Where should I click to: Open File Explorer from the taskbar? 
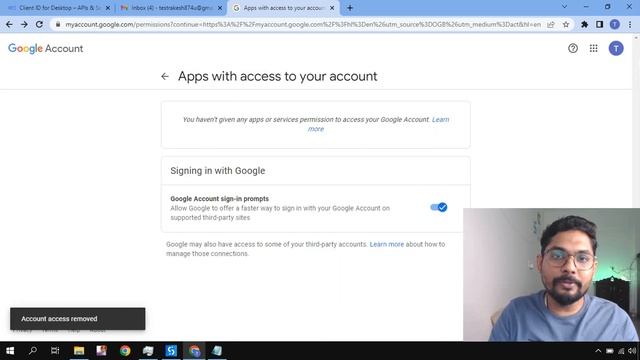click(79, 351)
